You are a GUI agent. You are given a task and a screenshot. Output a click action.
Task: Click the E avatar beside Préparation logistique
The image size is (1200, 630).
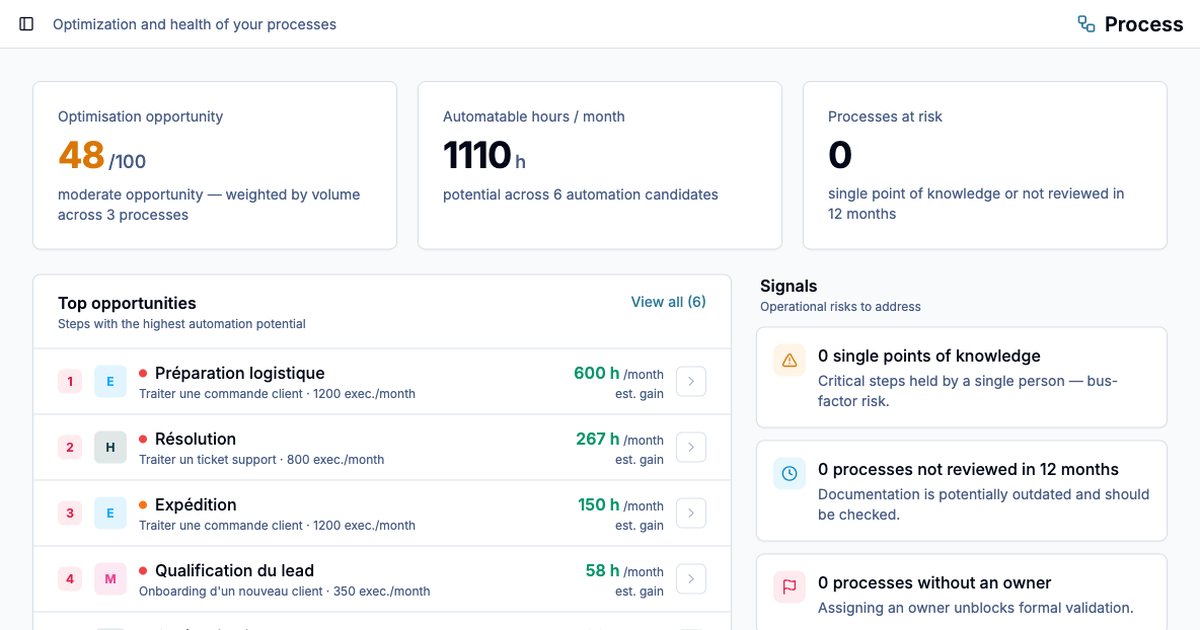[110, 381]
